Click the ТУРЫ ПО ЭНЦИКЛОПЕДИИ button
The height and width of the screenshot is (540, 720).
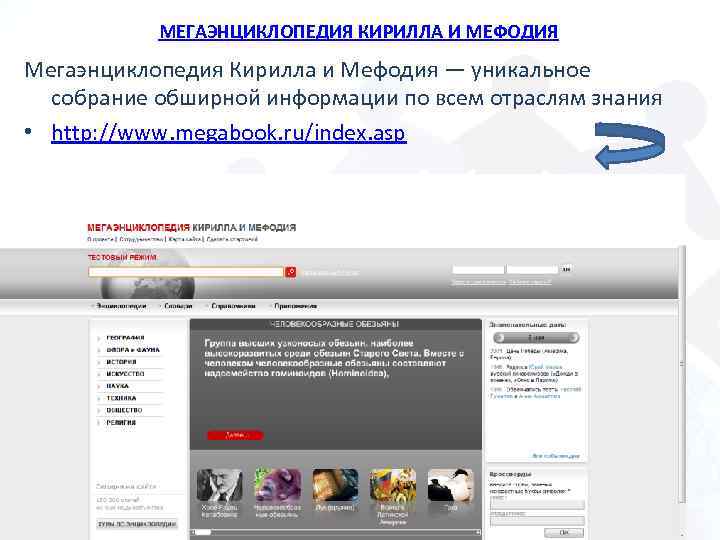137,523
